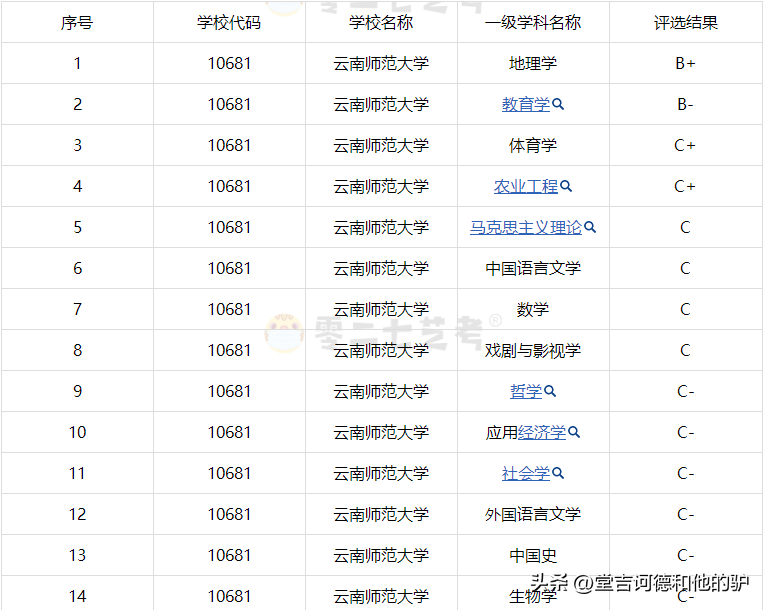Follow the 马克思主义理论 link
The image size is (767, 610).
(x=525, y=228)
